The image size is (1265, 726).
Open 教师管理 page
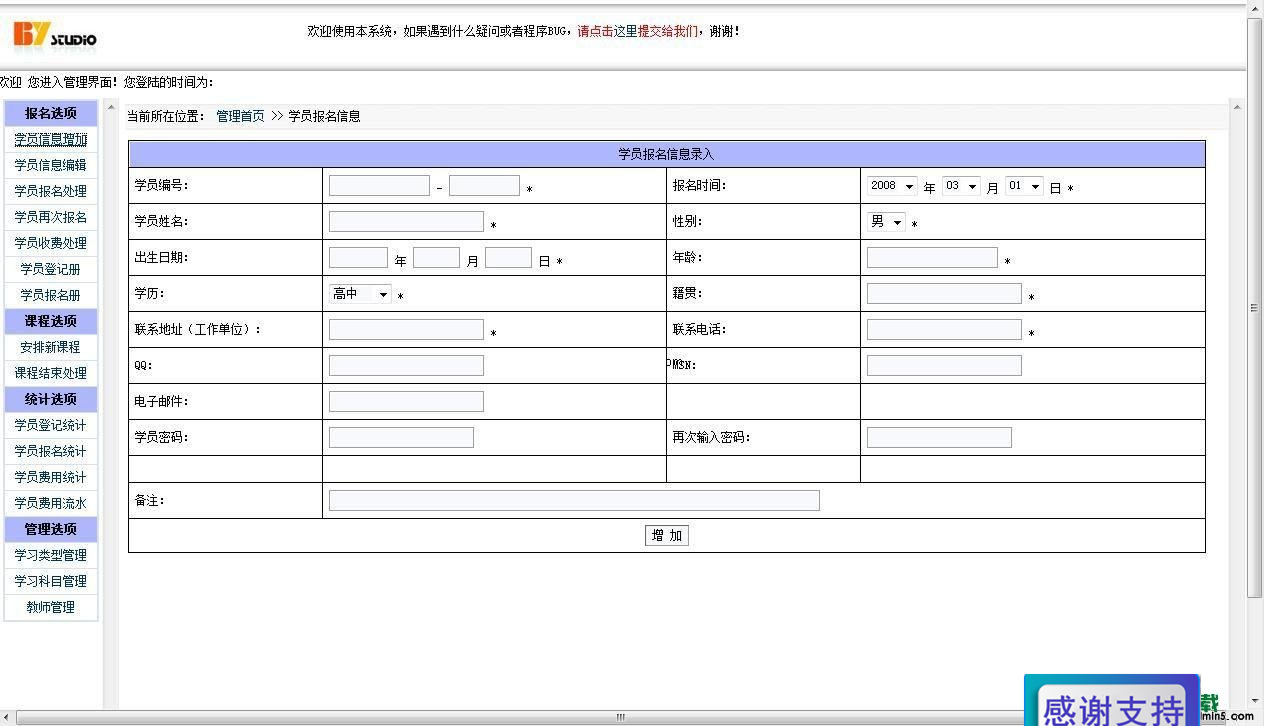click(51, 607)
